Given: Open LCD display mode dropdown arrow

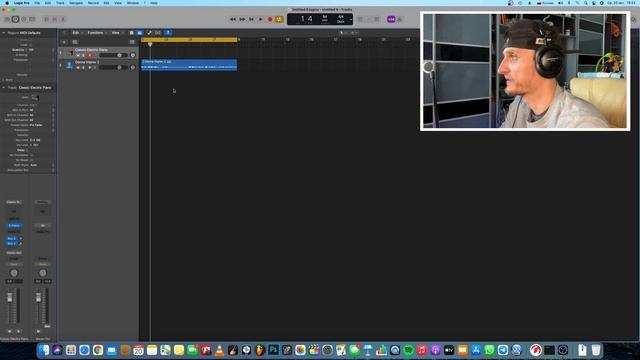Looking at the screenshot, I should 351,19.
